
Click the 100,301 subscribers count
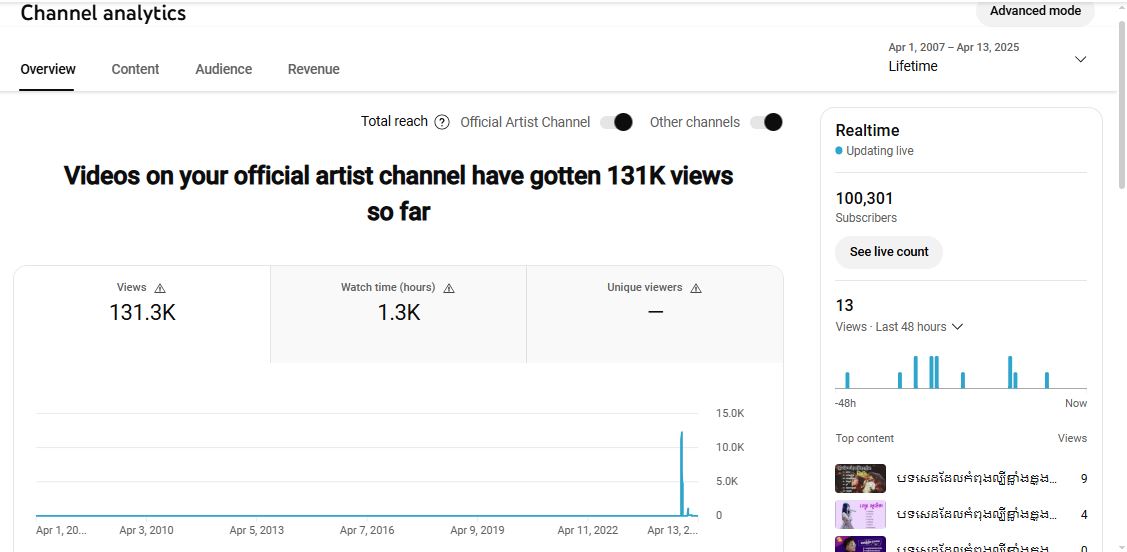pyautogui.click(x=864, y=198)
